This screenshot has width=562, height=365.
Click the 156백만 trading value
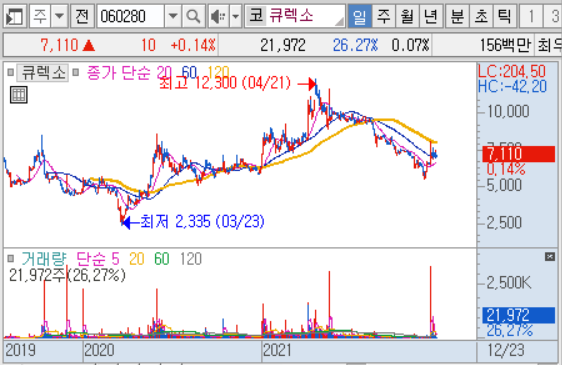505,45
